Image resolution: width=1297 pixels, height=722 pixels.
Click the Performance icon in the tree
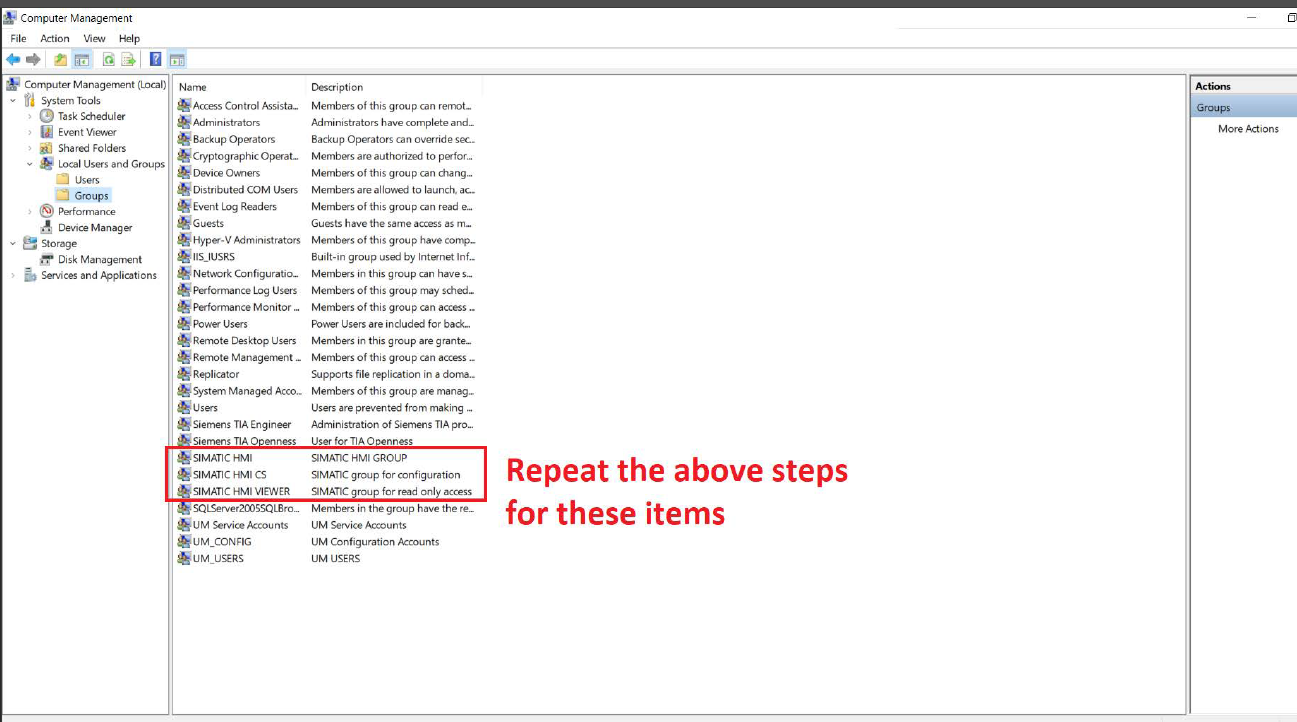tap(47, 211)
